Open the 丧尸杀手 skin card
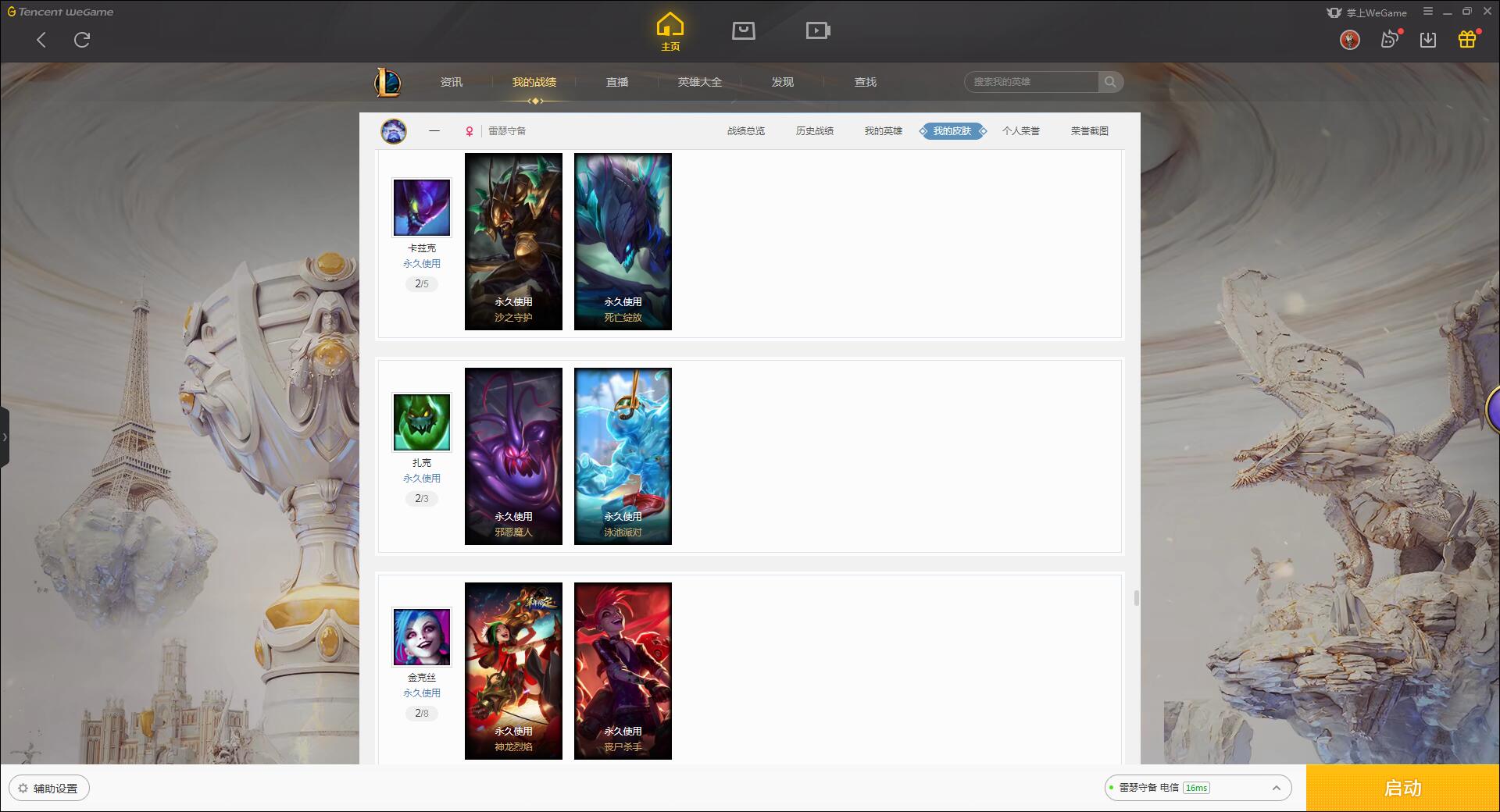This screenshot has height=812, width=1500. click(x=623, y=671)
